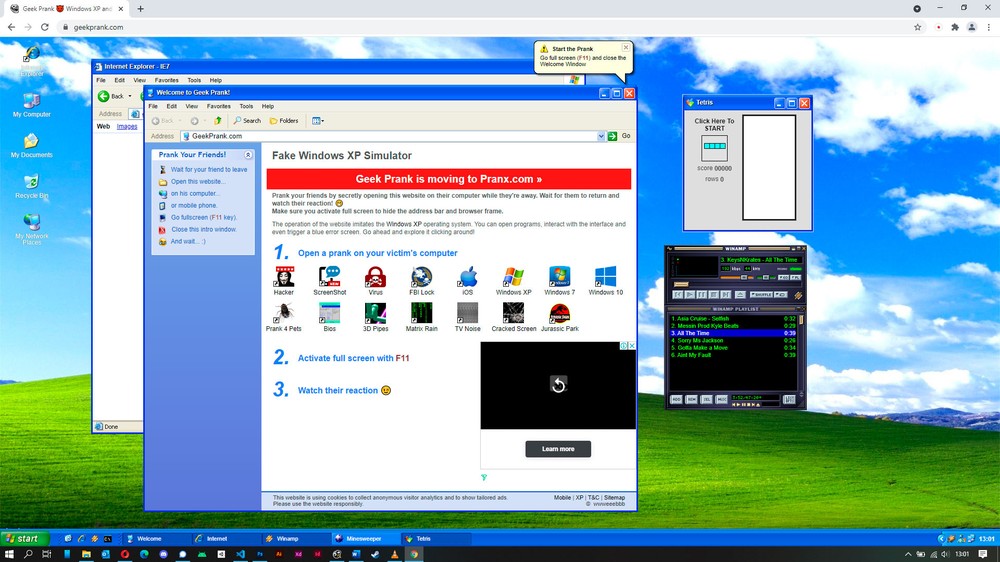Screen dimensions: 1000x562
Task: Open My Network Places desktop icon
Action: pos(31,230)
